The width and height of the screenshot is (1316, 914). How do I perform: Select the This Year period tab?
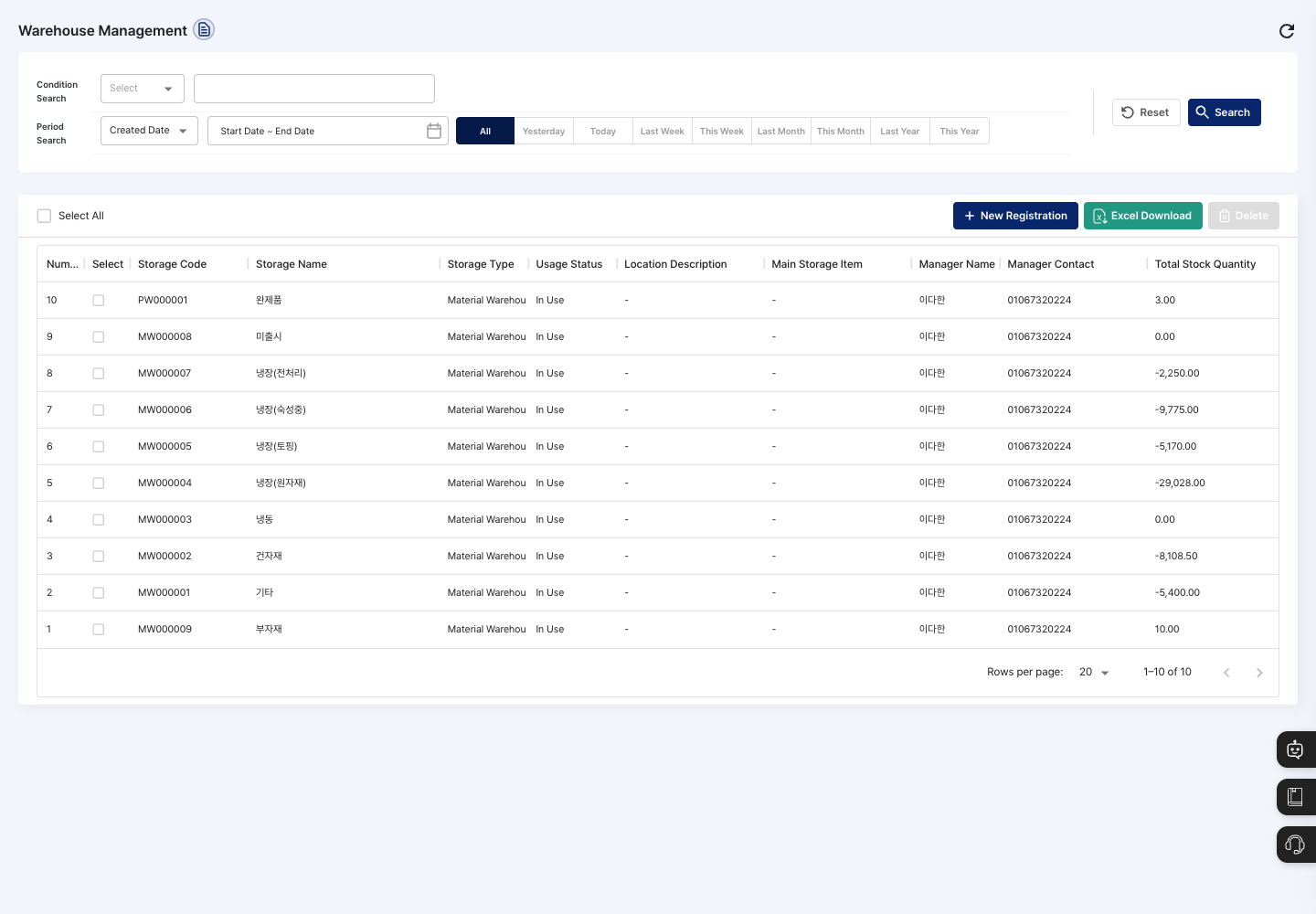960,131
